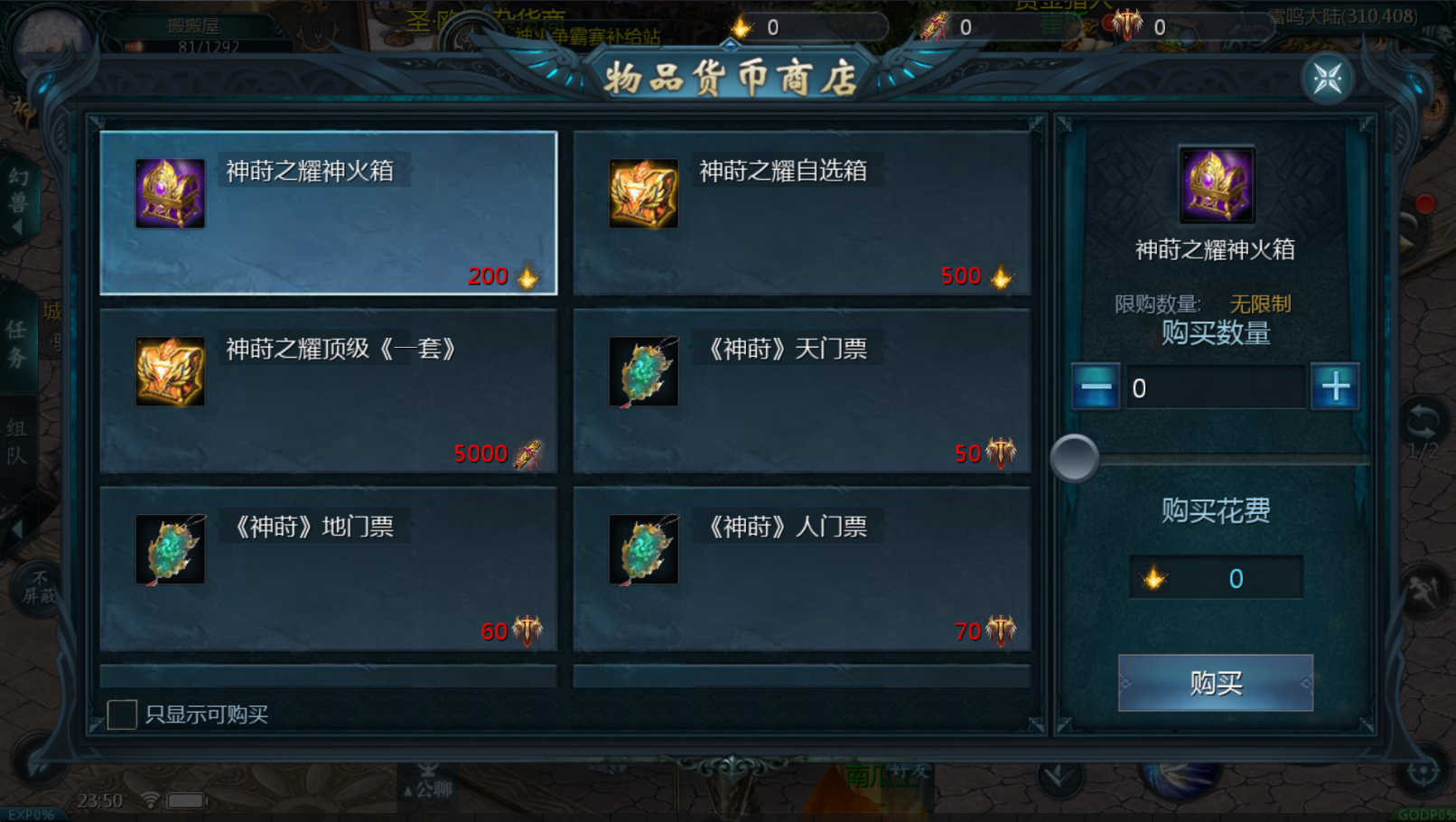Click the 购买数量 quantity input field
Image resolution: width=1456 pixels, height=822 pixels.
(x=1216, y=388)
